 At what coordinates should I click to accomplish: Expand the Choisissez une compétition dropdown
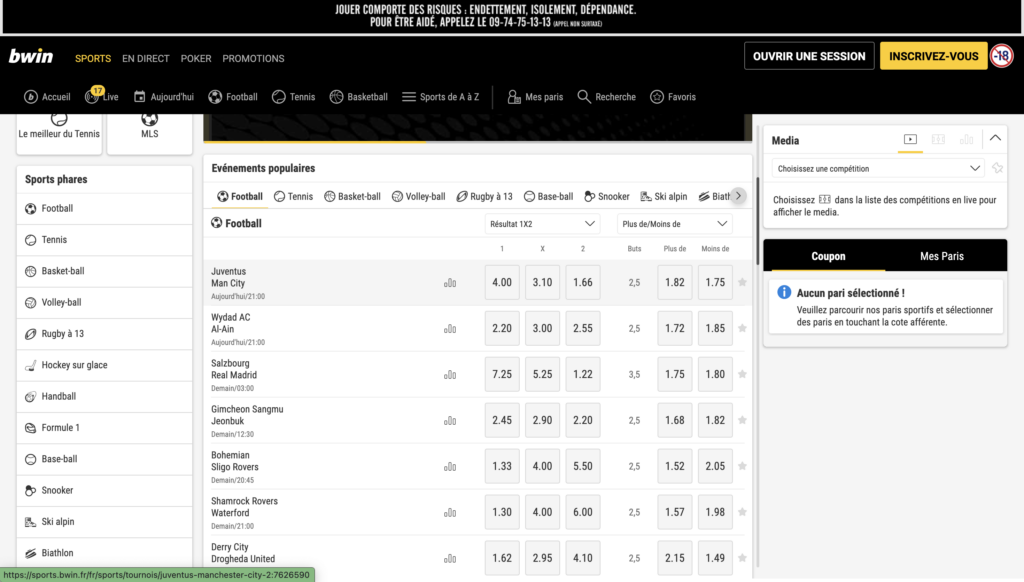[877, 169]
